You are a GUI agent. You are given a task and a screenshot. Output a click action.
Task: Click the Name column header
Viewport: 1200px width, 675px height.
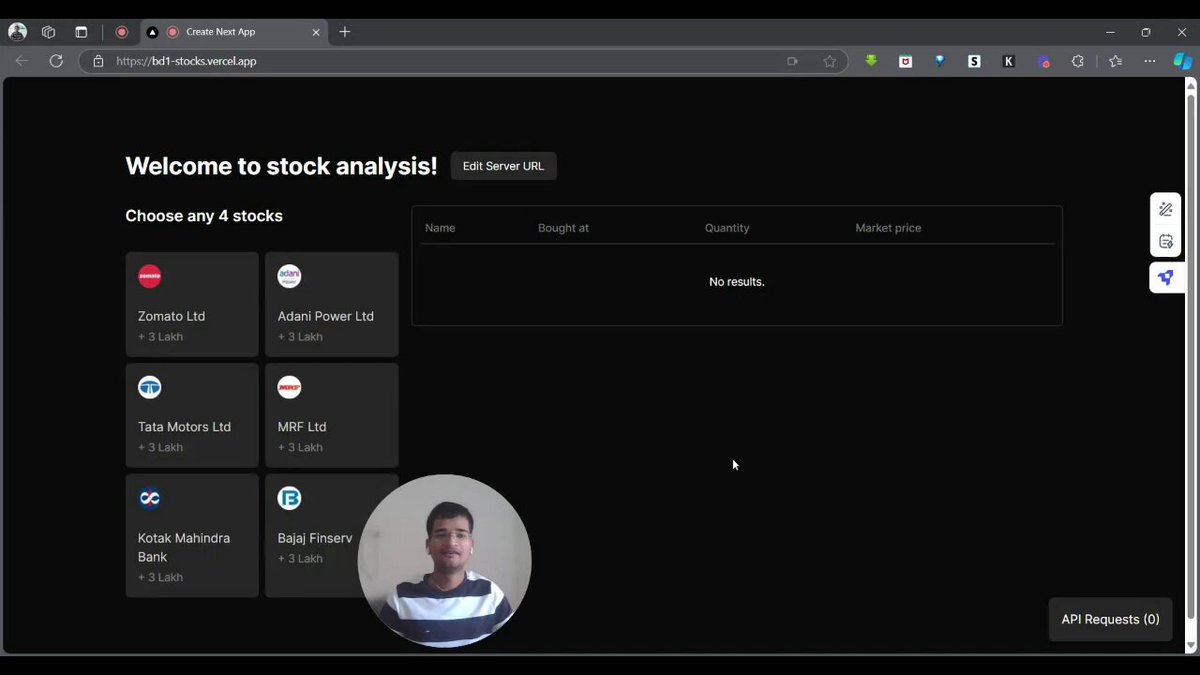[440, 228]
